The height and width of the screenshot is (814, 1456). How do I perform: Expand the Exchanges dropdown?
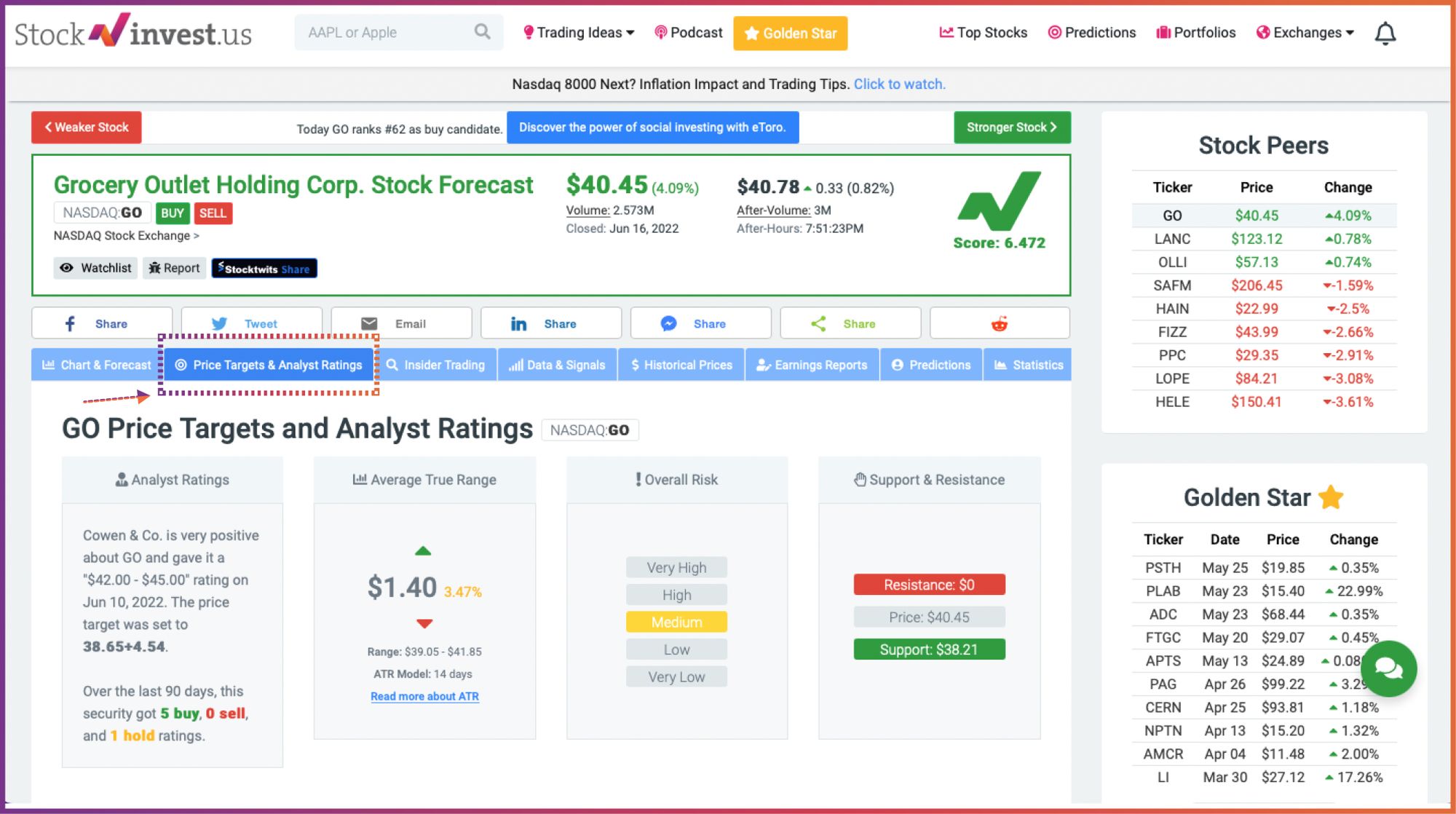pyautogui.click(x=1305, y=33)
